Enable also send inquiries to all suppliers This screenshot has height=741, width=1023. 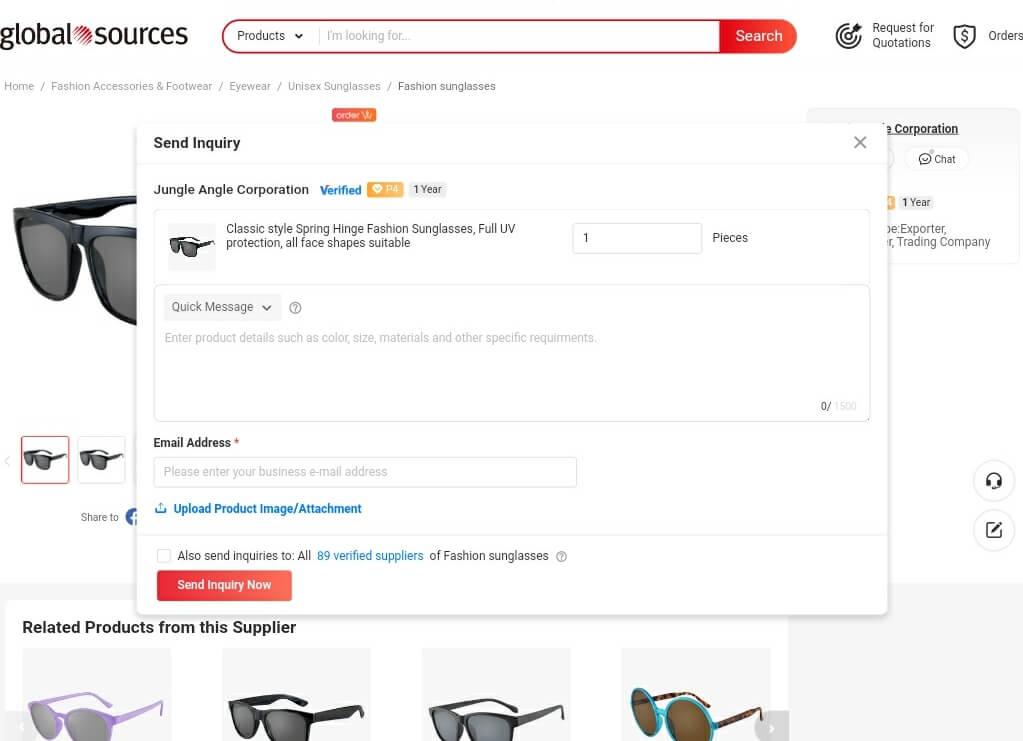coord(164,556)
